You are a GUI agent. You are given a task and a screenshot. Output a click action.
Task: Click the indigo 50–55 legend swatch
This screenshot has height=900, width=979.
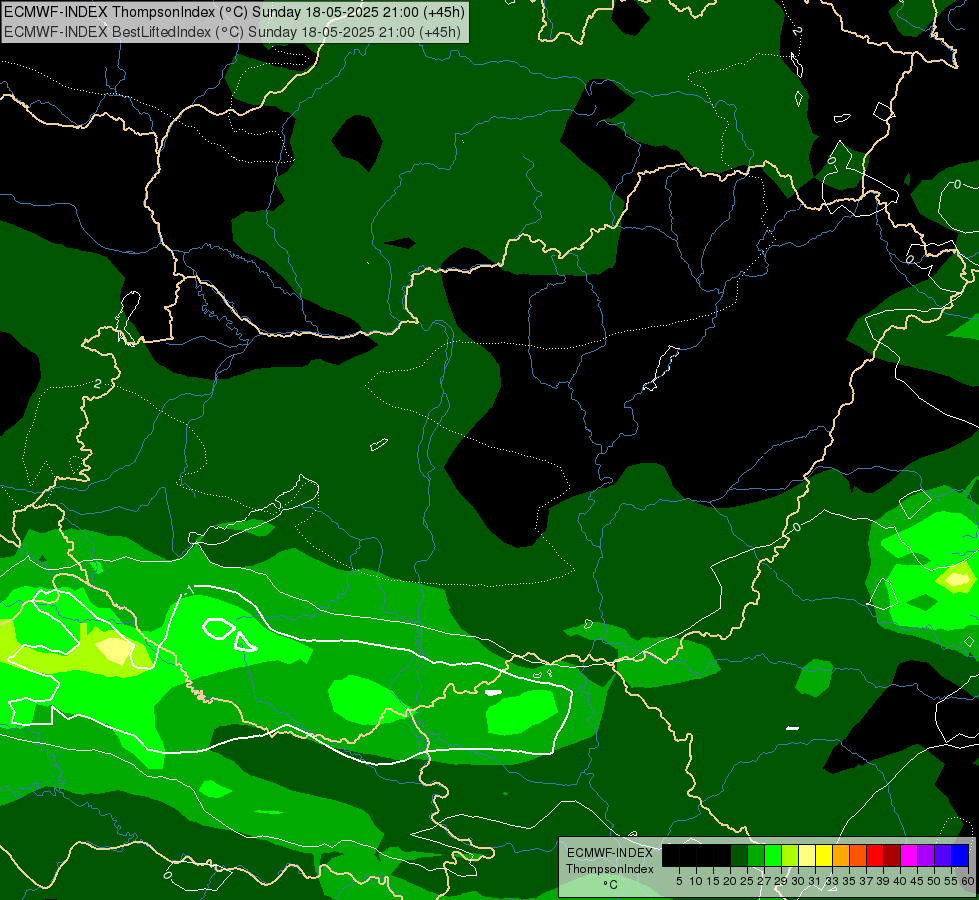coord(943,855)
